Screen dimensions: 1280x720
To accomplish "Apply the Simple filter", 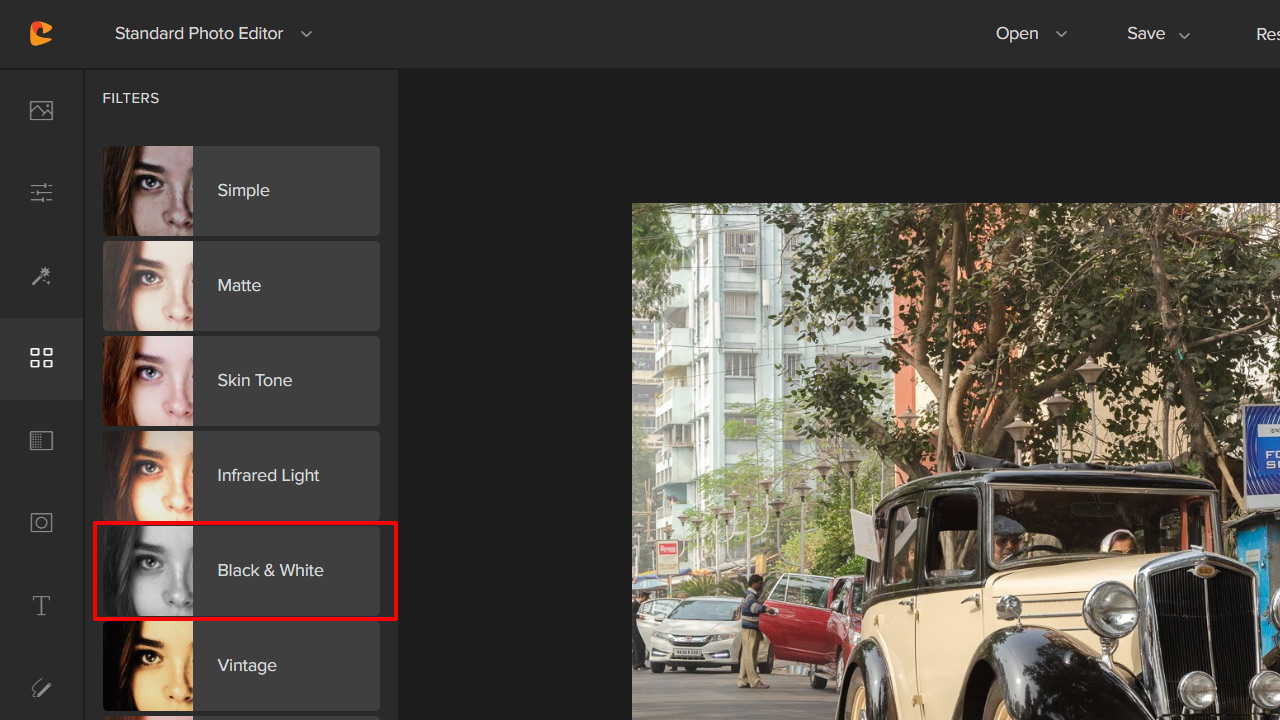I will [241, 191].
